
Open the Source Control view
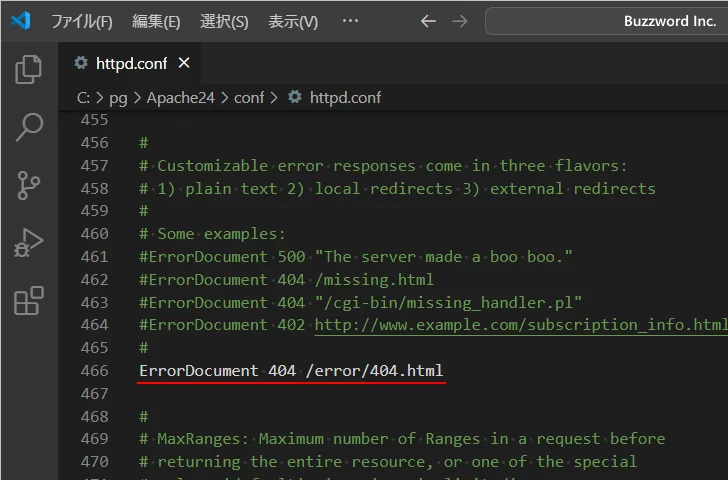click(x=29, y=185)
